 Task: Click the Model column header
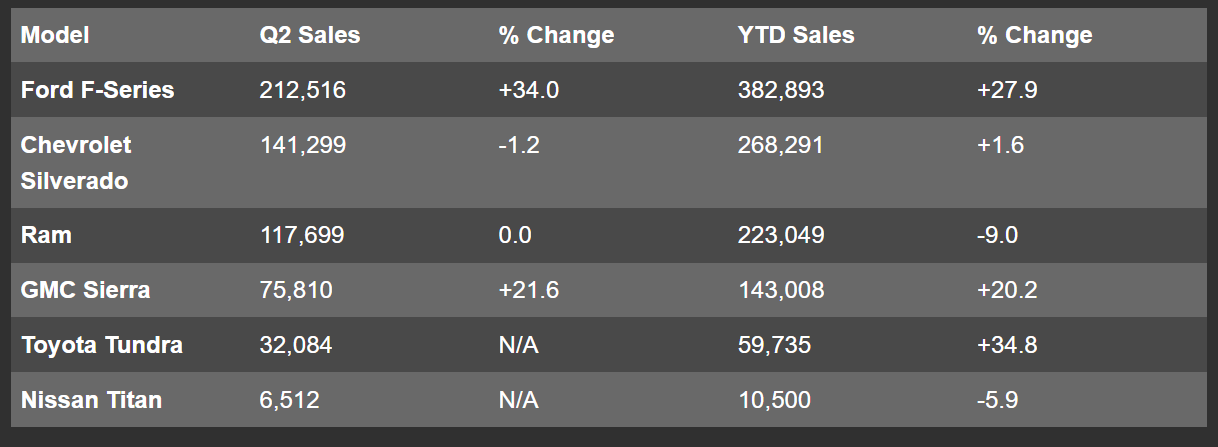point(55,35)
